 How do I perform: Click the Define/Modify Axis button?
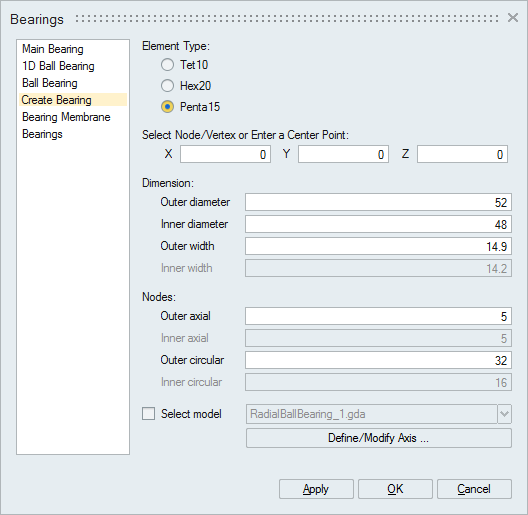coord(378,438)
